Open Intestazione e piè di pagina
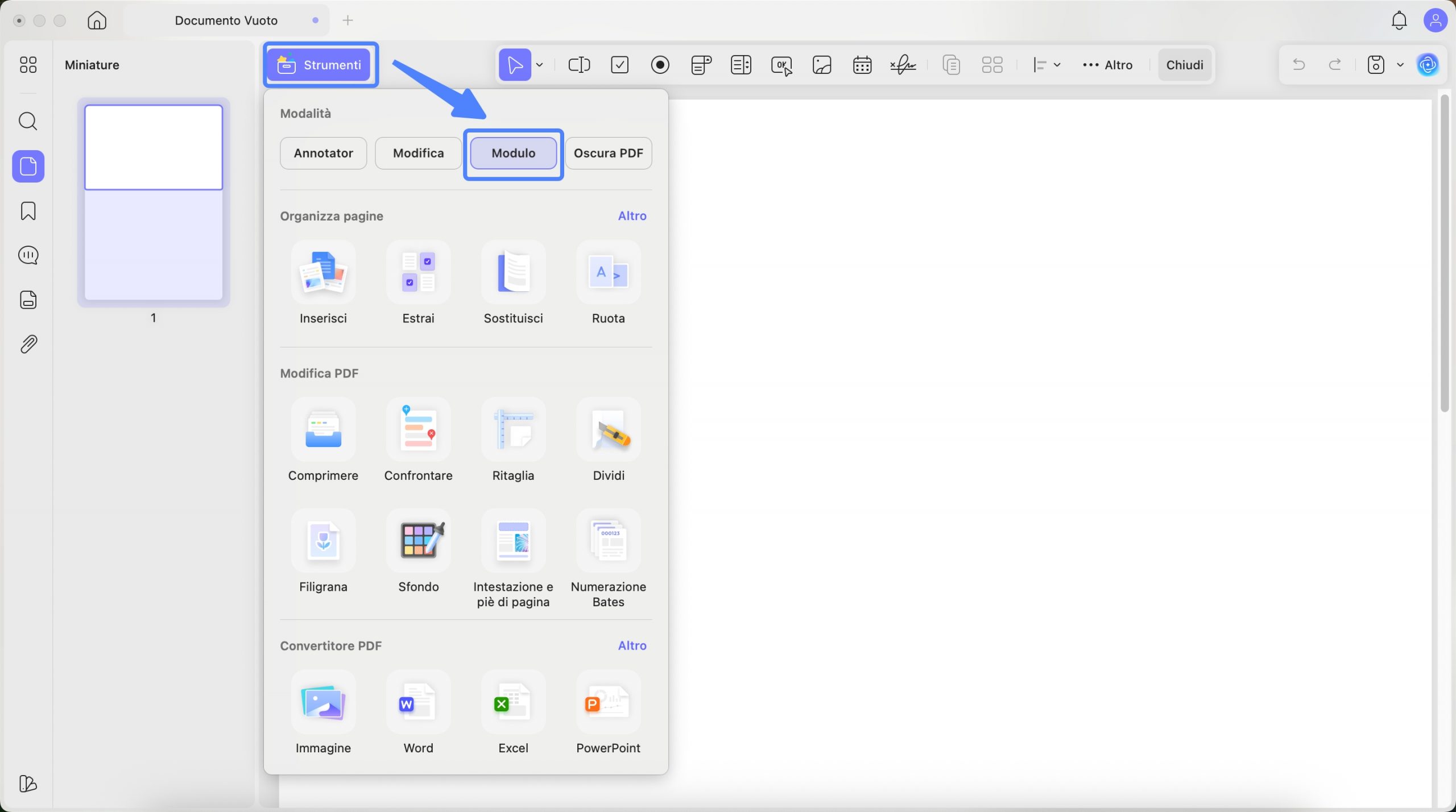This screenshot has width=1456, height=812. click(513, 558)
